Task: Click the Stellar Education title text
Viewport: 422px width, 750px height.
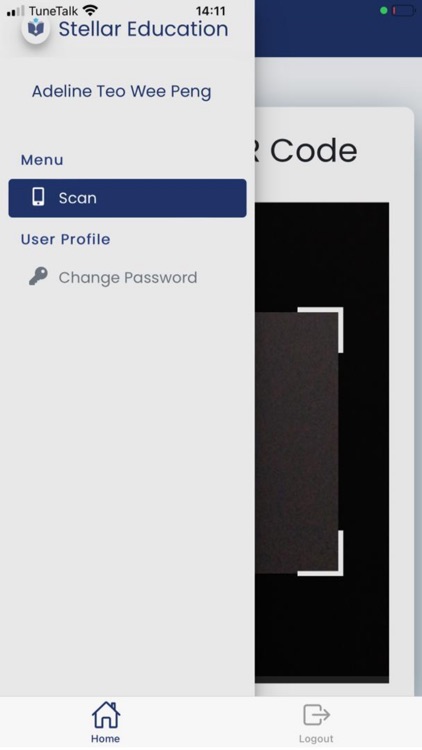Action: pos(143,29)
